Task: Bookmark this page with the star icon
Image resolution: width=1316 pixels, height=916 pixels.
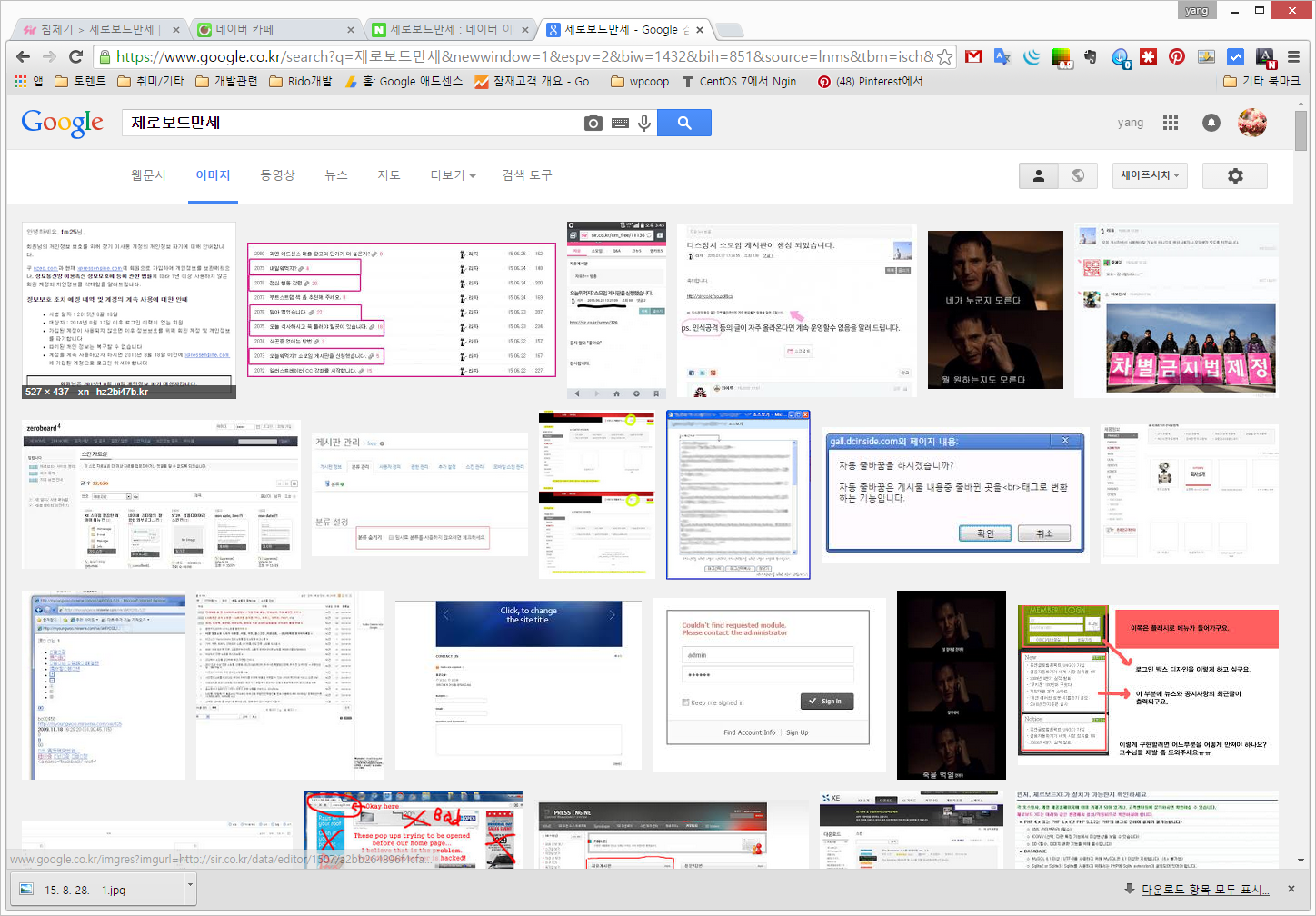Action: pyautogui.click(x=945, y=56)
